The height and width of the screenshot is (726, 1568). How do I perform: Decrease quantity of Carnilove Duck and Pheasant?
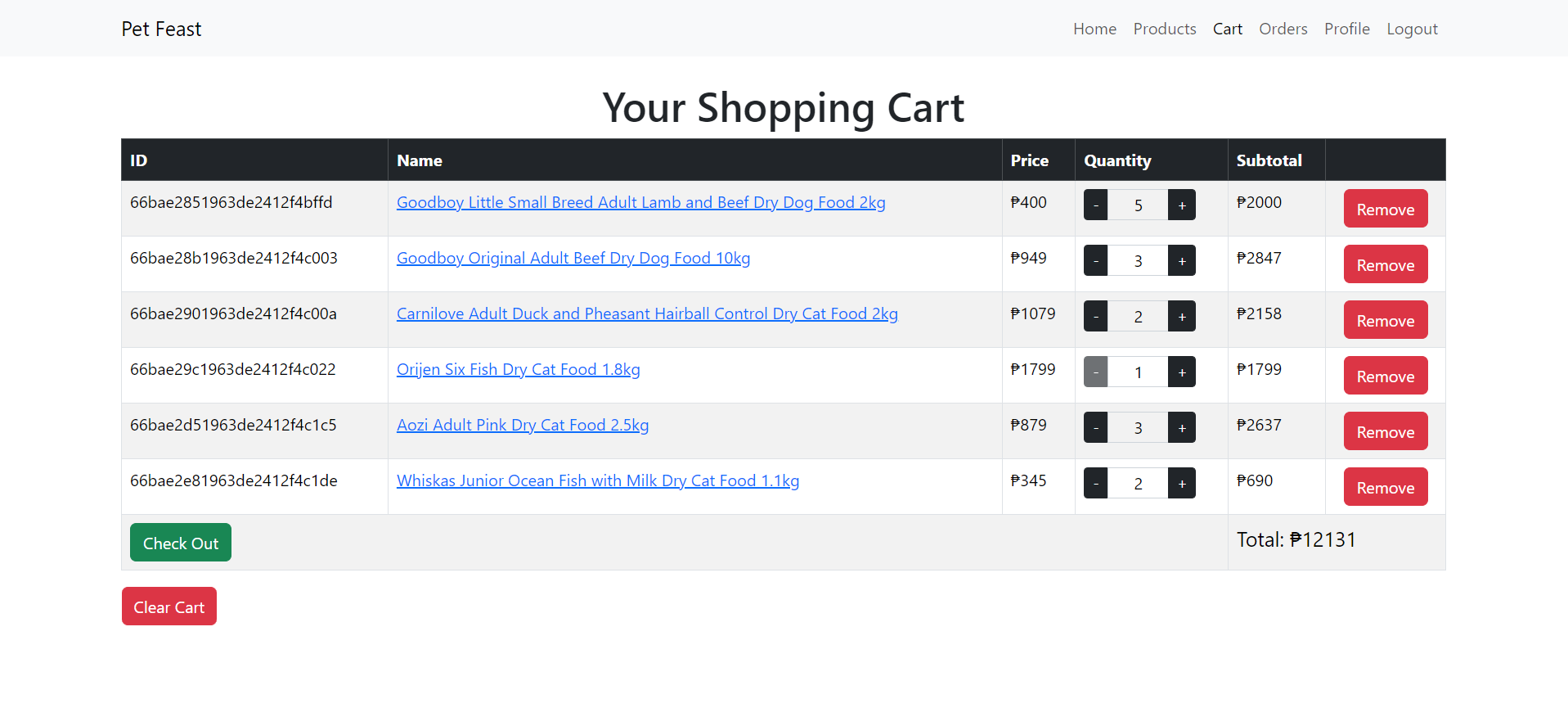1096,316
